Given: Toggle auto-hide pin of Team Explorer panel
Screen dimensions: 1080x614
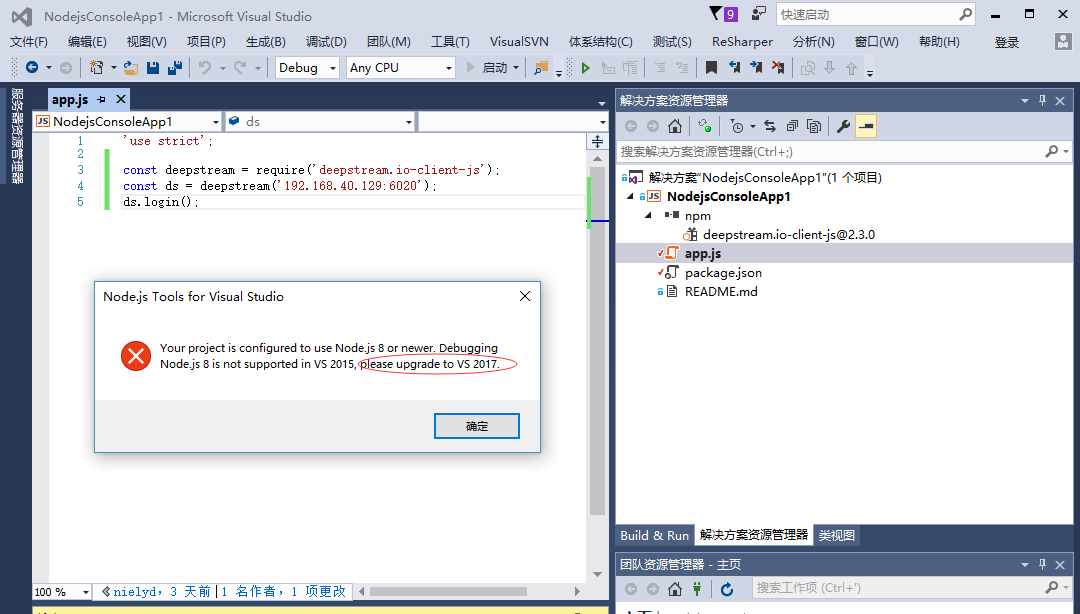Looking at the screenshot, I should [1042, 564].
